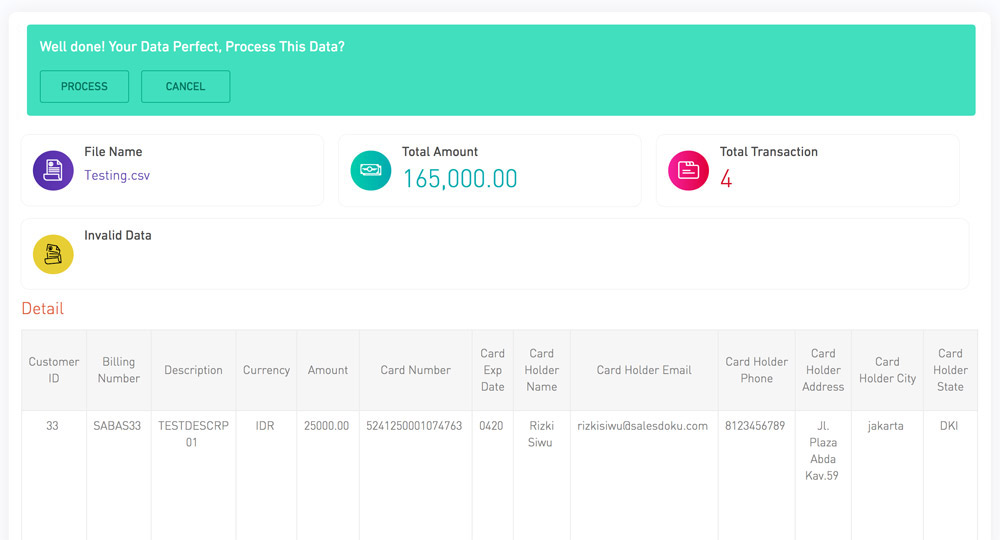Click the Description column header
The image size is (1000, 540).
click(193, 370)
